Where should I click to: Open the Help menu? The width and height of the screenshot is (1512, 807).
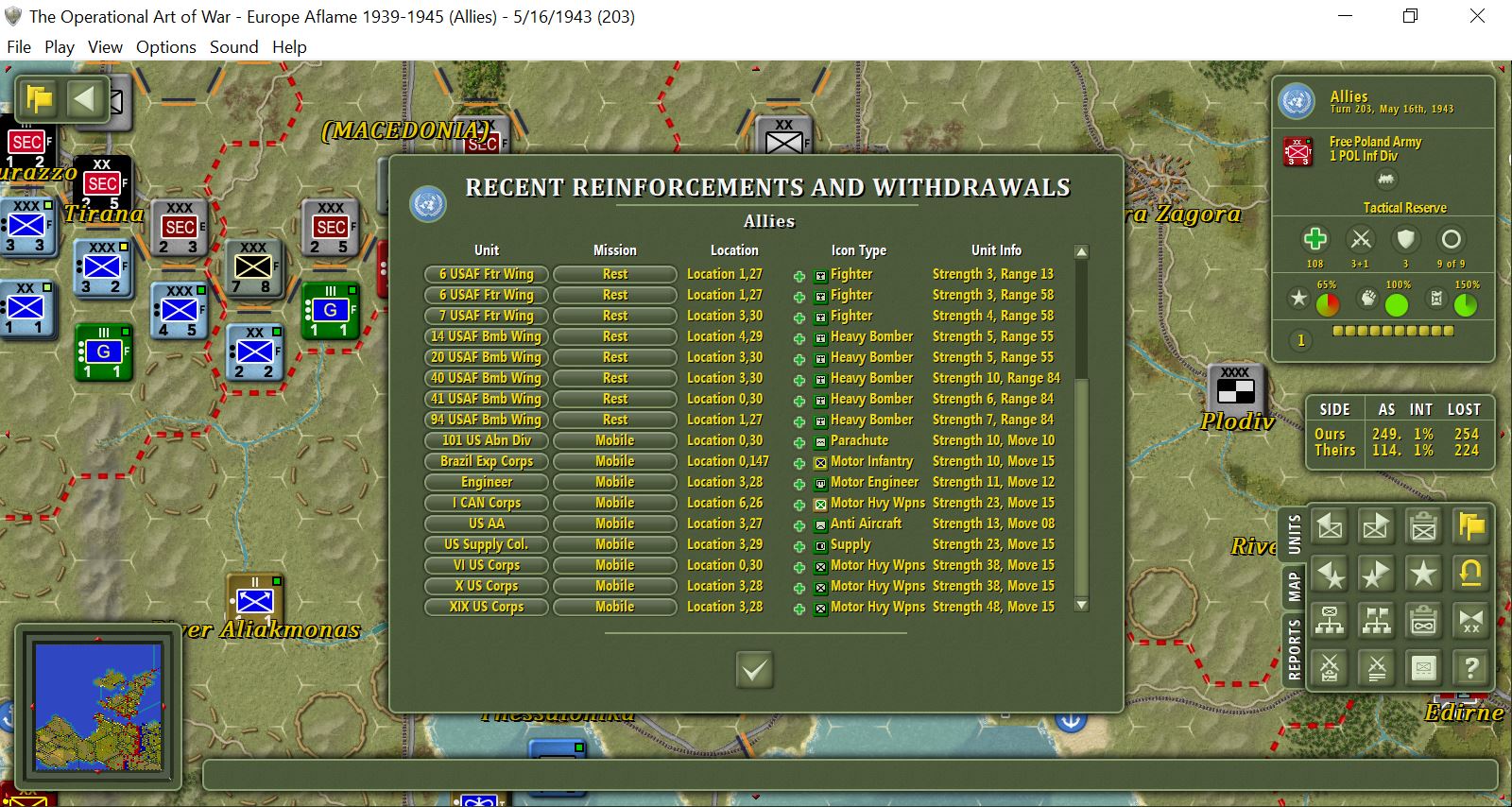289,46
